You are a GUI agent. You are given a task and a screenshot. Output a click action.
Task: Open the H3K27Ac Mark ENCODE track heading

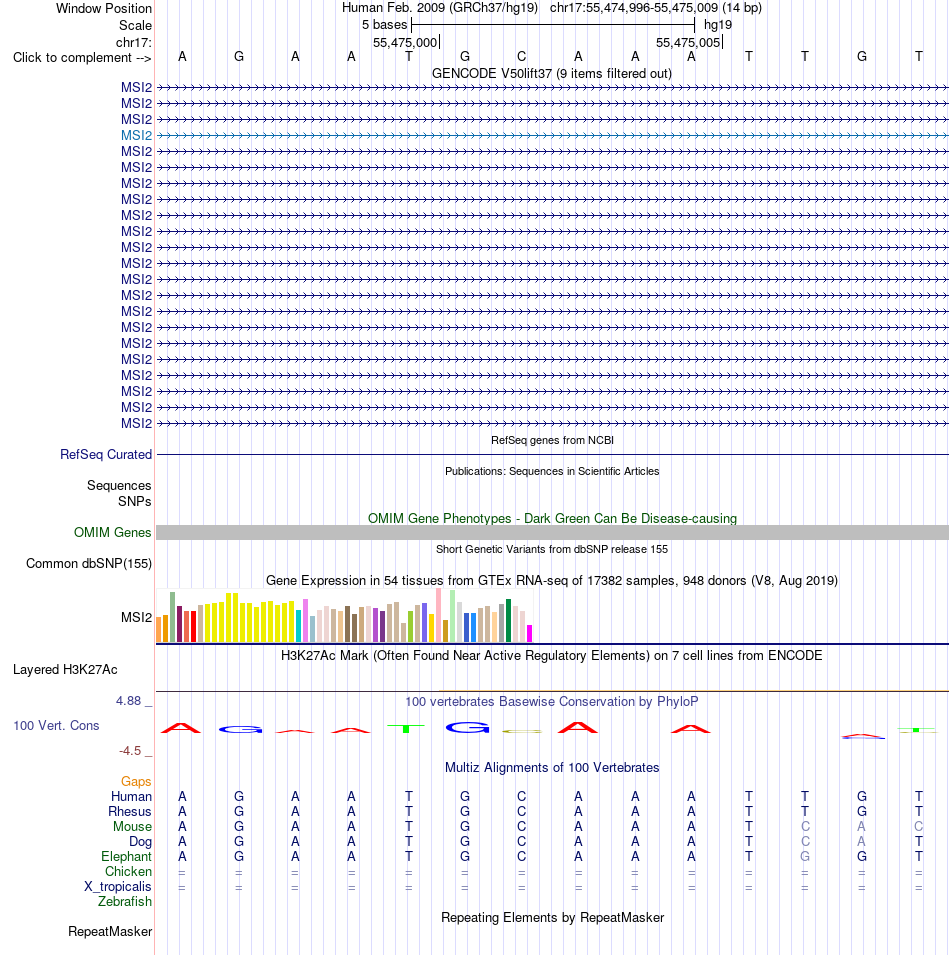pyautogui.click(x=552, y=656)
